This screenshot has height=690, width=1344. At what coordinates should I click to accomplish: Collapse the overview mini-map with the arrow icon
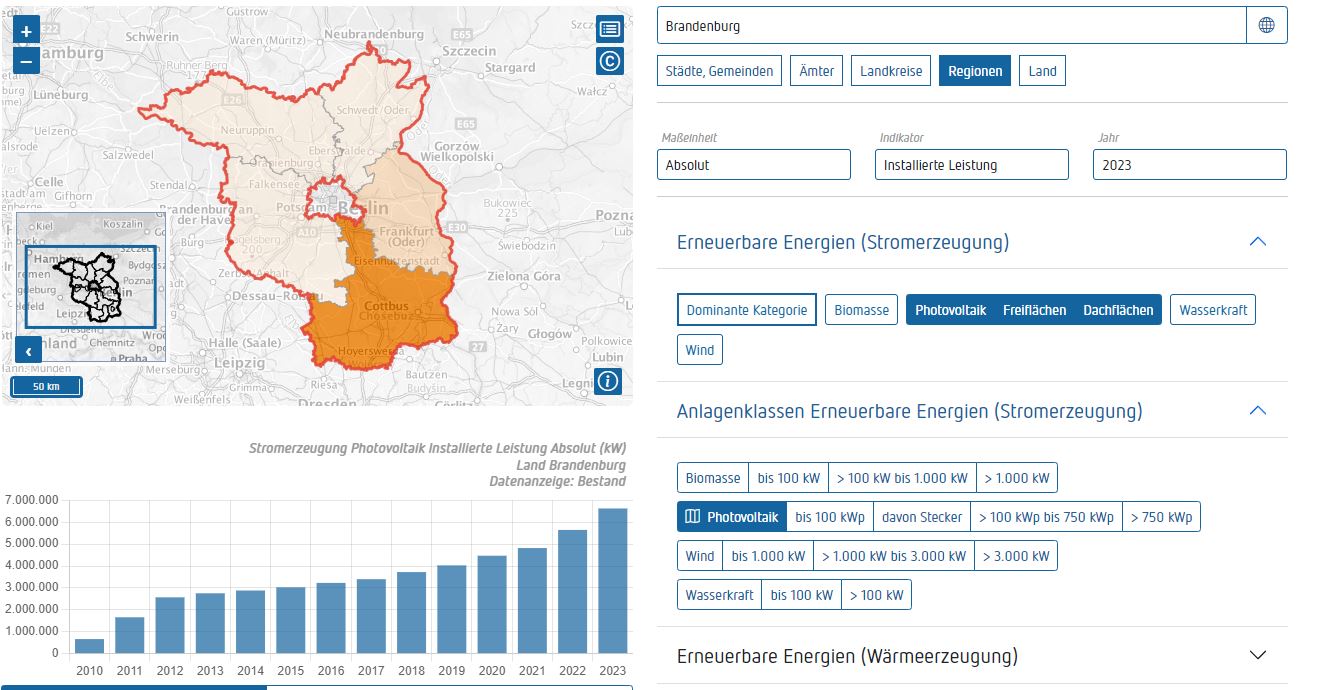click(x=28, y=351)
